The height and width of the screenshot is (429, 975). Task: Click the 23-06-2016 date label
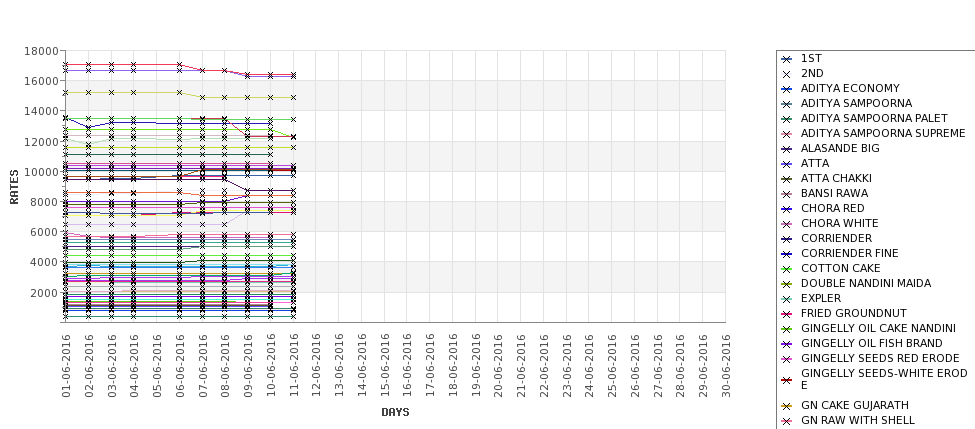[566, 366]
